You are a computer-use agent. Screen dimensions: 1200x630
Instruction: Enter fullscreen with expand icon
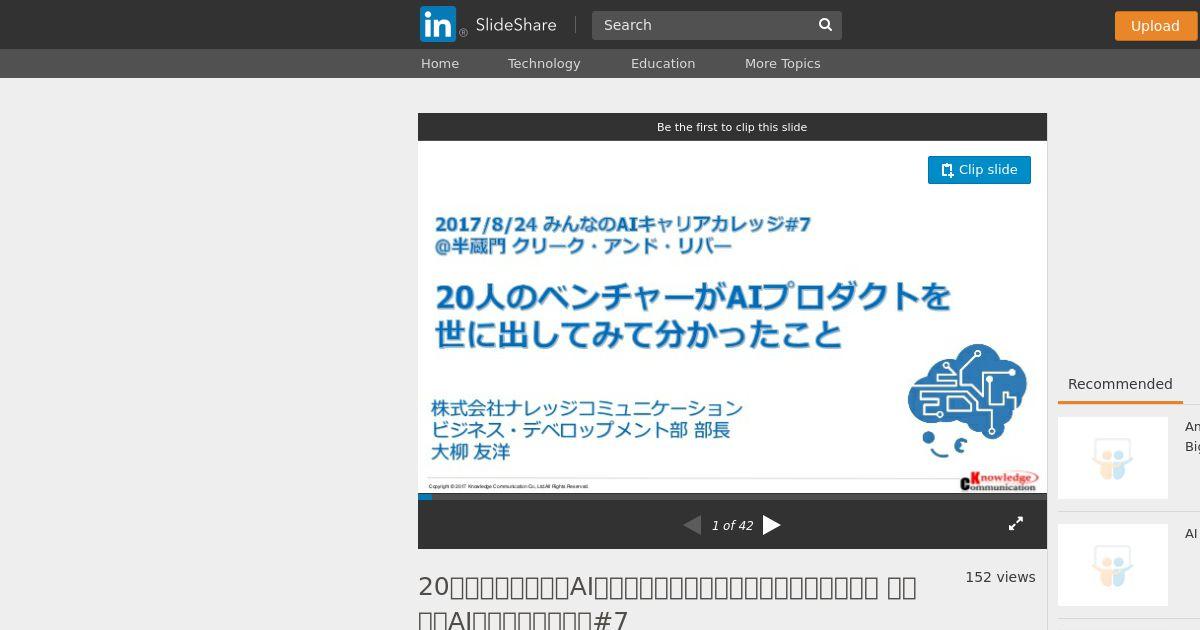click(1016, 524)
